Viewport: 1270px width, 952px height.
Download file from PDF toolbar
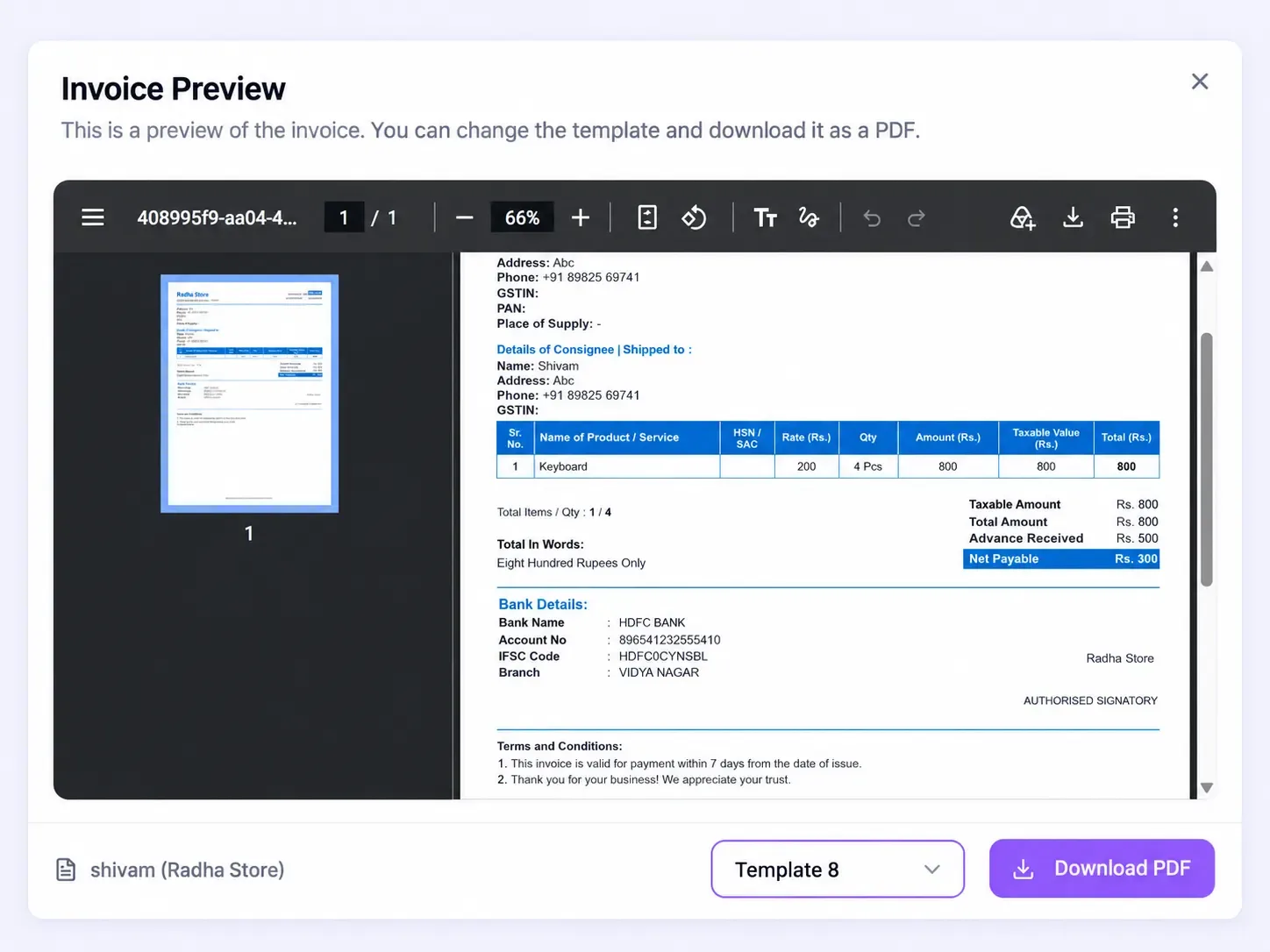point(1073,217)
